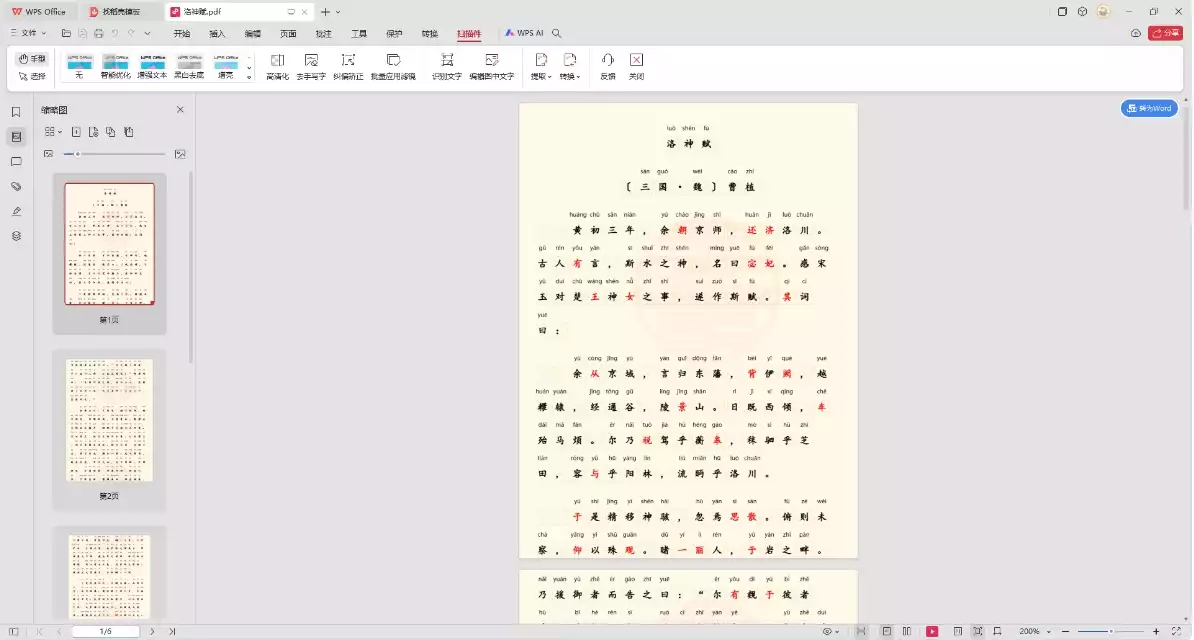The width and height of the screenshot is (1194, 640).
Task: Click the 转为Word button
Action: click(x=1149, y=108)
